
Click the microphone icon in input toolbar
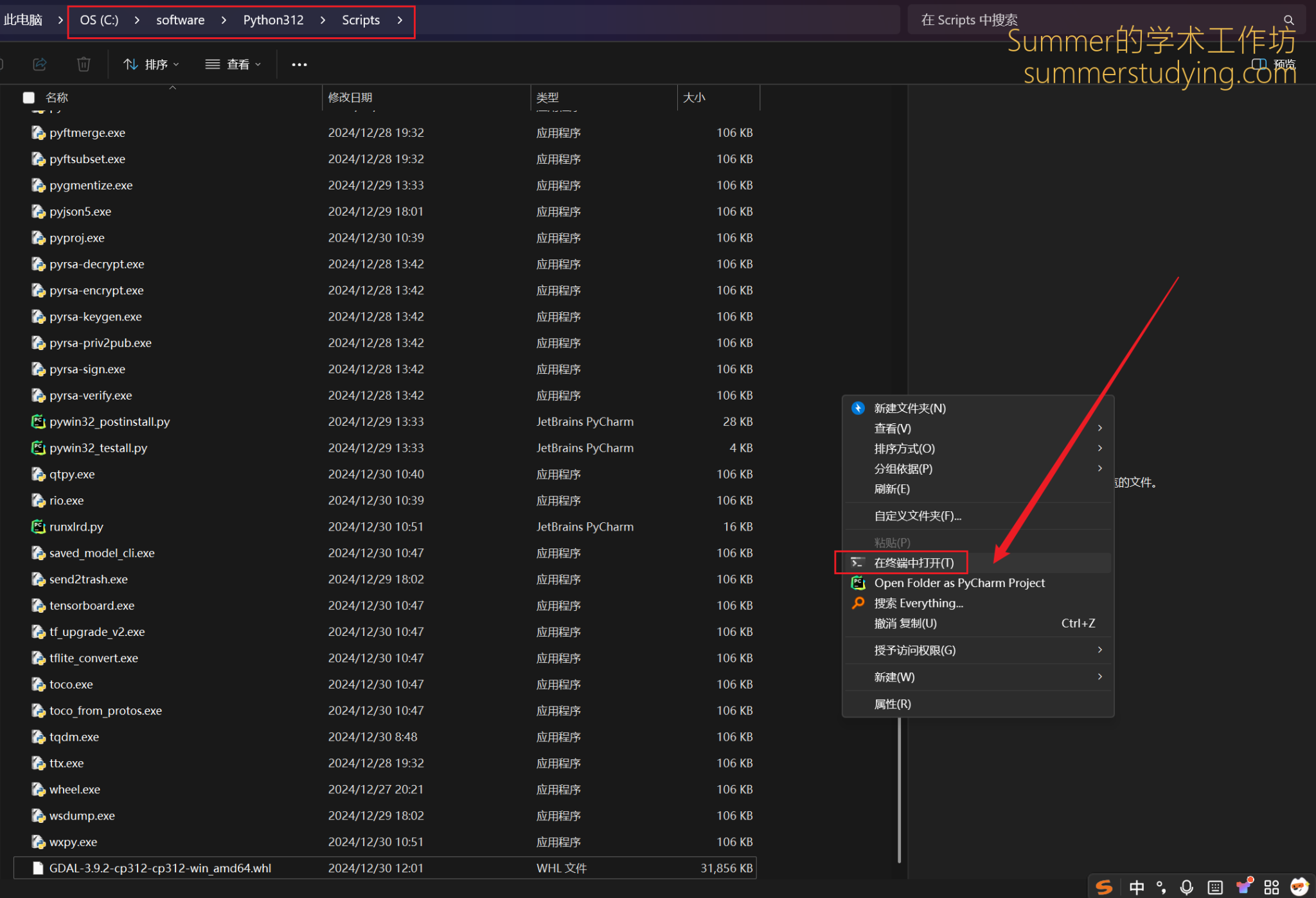pos(1186,887)
